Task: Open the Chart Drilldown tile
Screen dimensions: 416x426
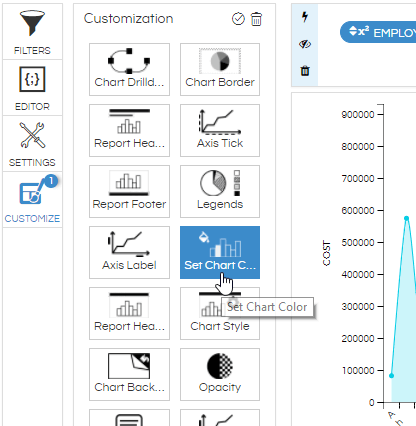Action: point(129,69)
